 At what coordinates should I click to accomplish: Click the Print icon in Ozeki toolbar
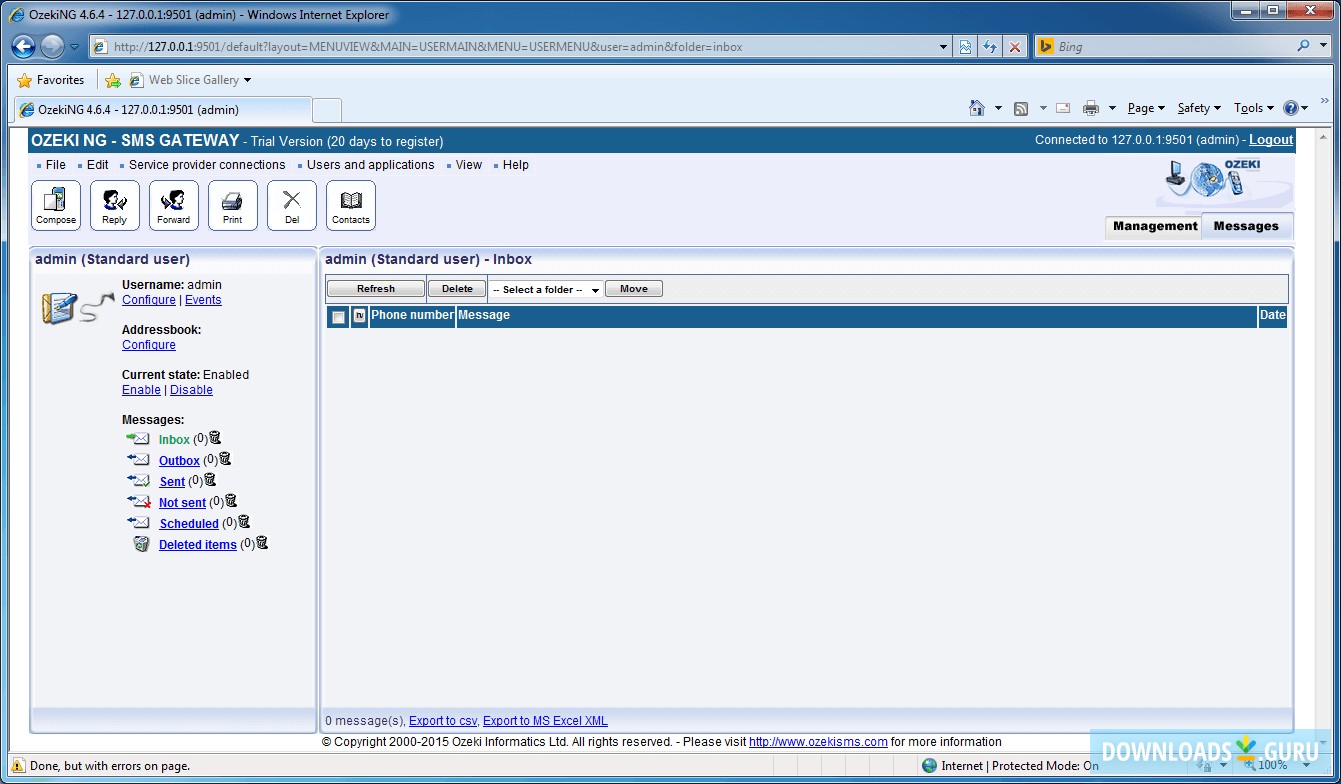233,205
